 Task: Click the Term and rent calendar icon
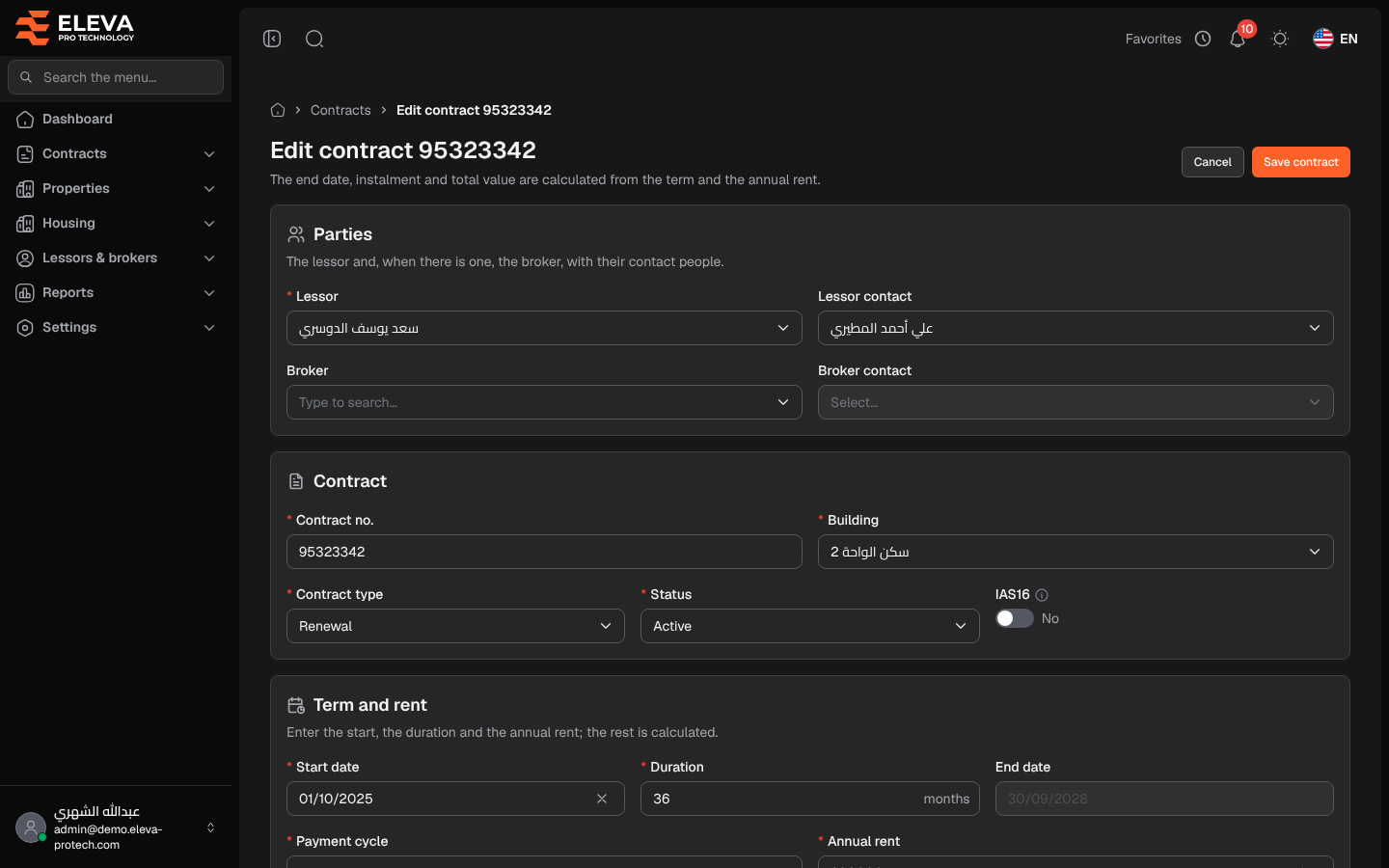pos(296,705)
